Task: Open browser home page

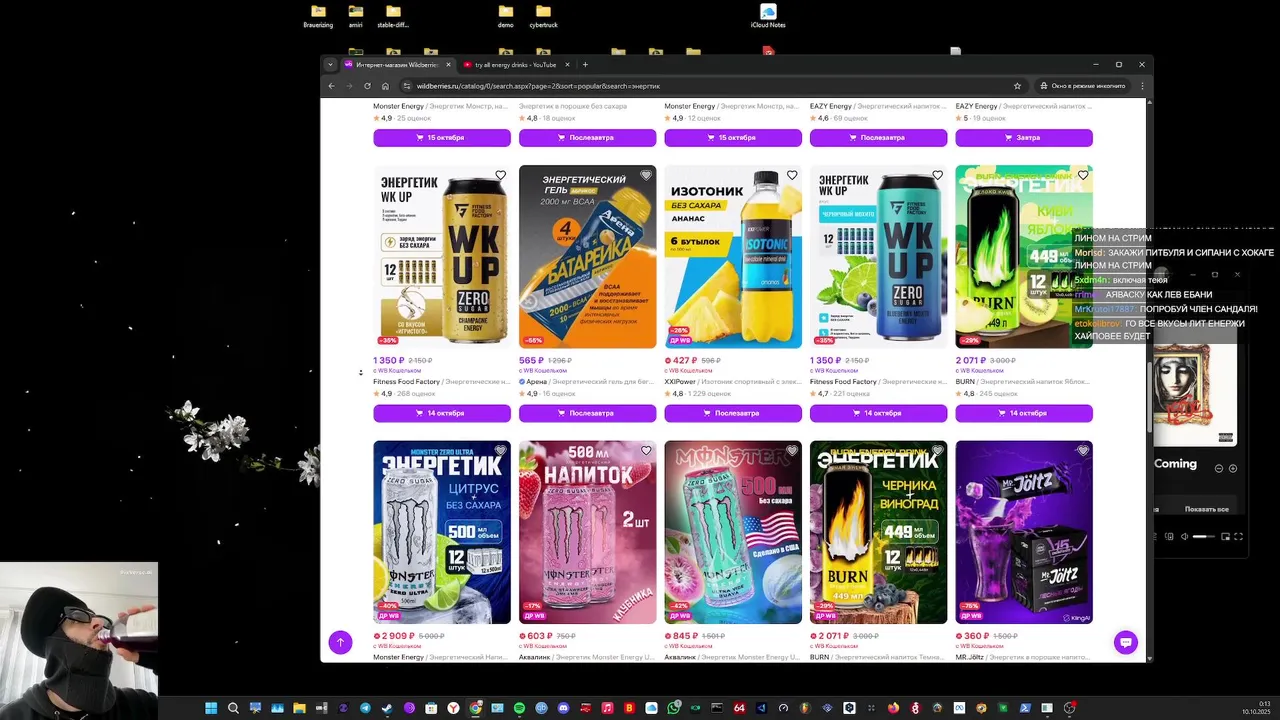Action: point(385,86)
